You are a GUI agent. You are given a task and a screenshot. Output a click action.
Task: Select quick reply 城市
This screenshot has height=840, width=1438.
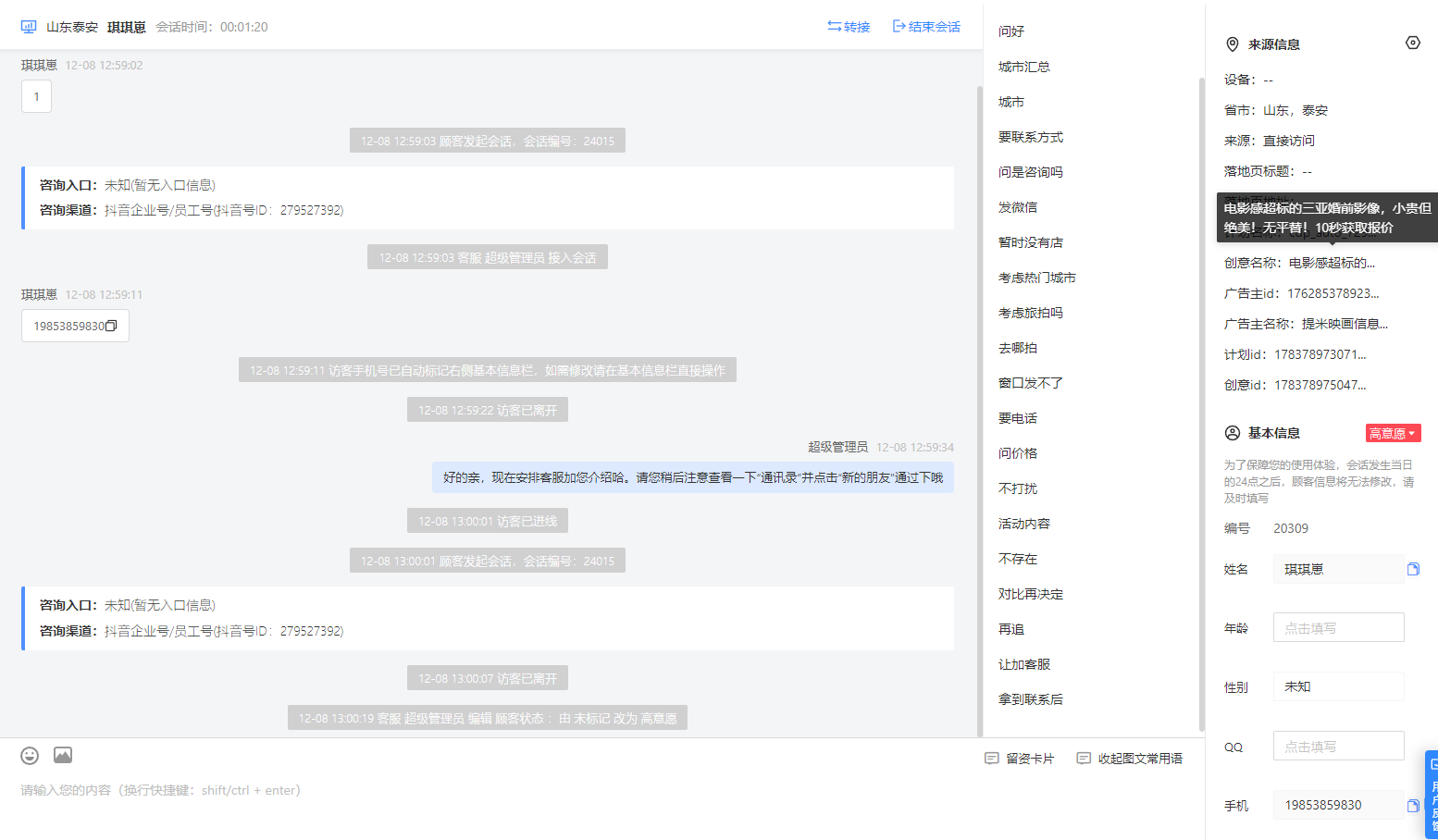[x=1011, y=102]
